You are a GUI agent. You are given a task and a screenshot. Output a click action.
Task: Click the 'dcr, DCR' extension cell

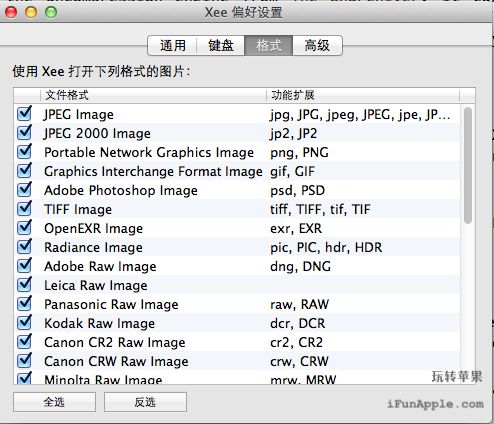tap(297, 324)
